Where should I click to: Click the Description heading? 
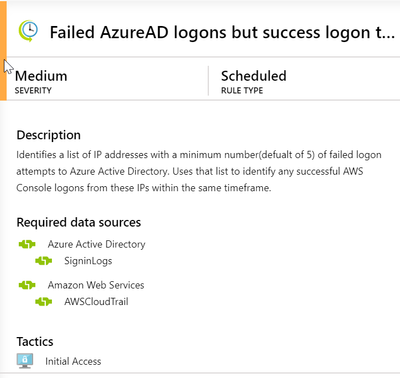pos(49,135)
